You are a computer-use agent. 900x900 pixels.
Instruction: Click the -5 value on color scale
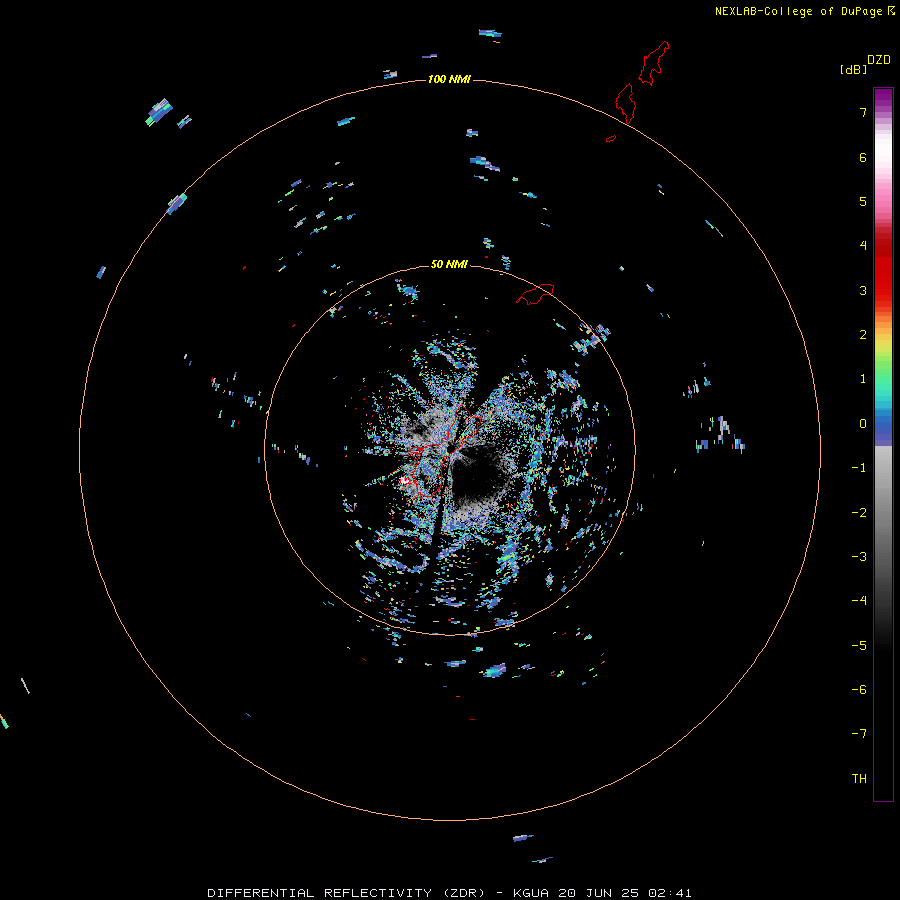click(x=859, y=646)
